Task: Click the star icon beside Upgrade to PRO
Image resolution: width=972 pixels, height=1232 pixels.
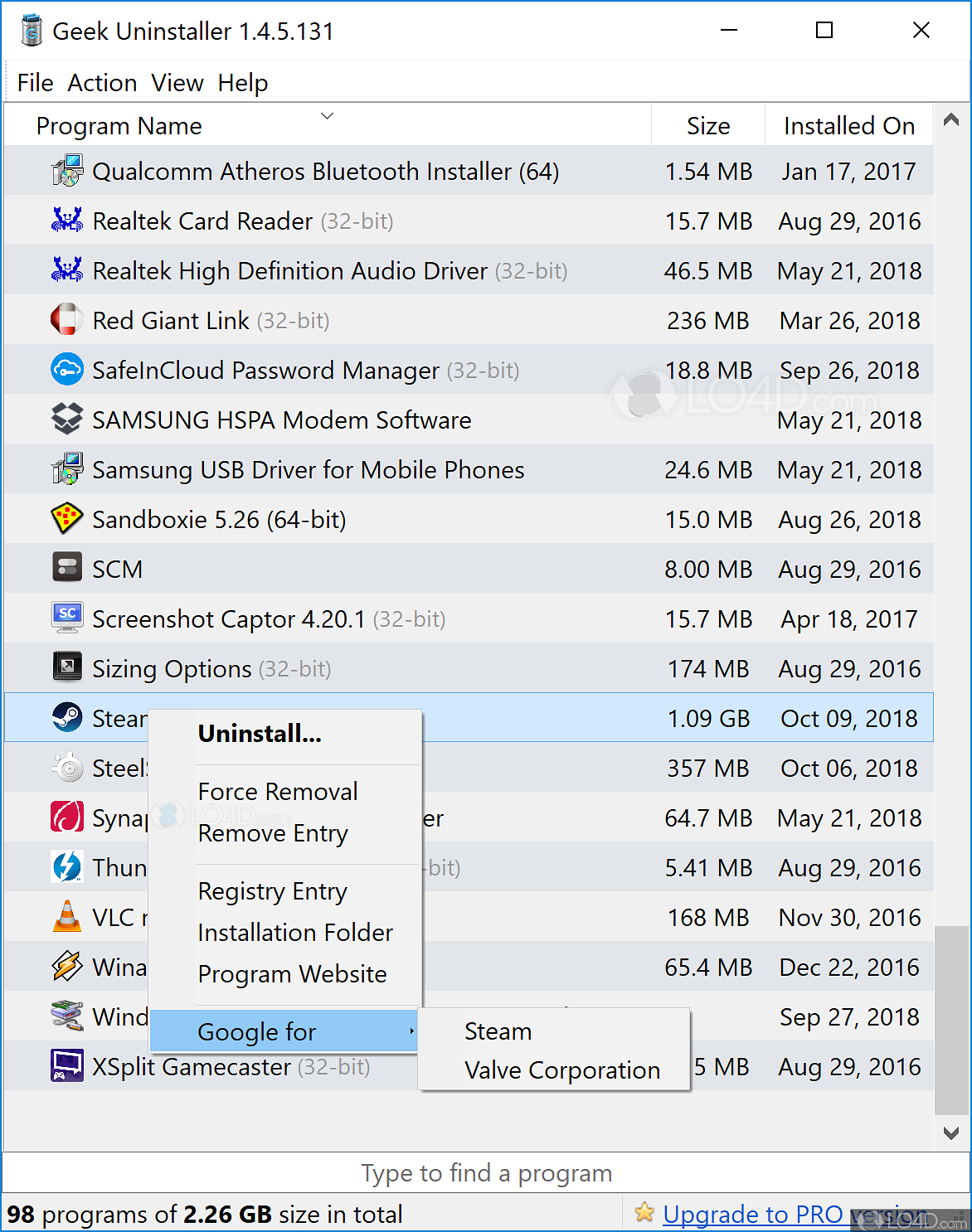Action: click(644, 1212)
